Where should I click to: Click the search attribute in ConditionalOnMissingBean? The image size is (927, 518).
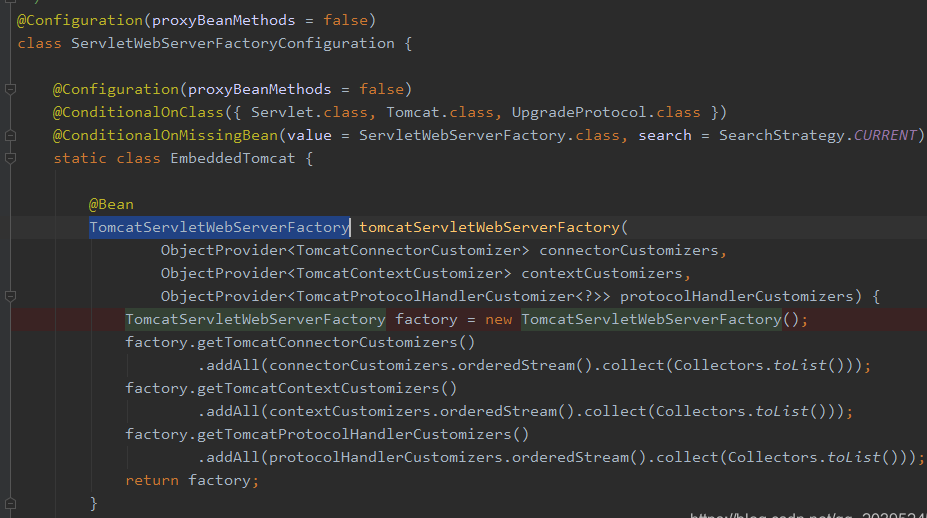pos(665,135)
